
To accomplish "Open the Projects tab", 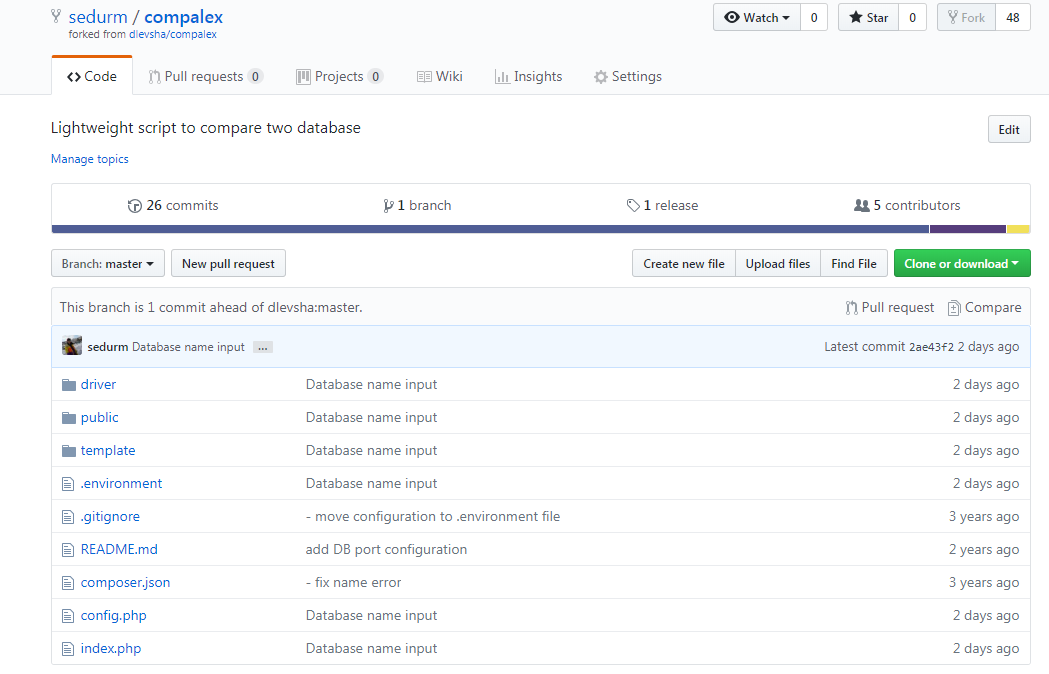I will pos(339,76).
